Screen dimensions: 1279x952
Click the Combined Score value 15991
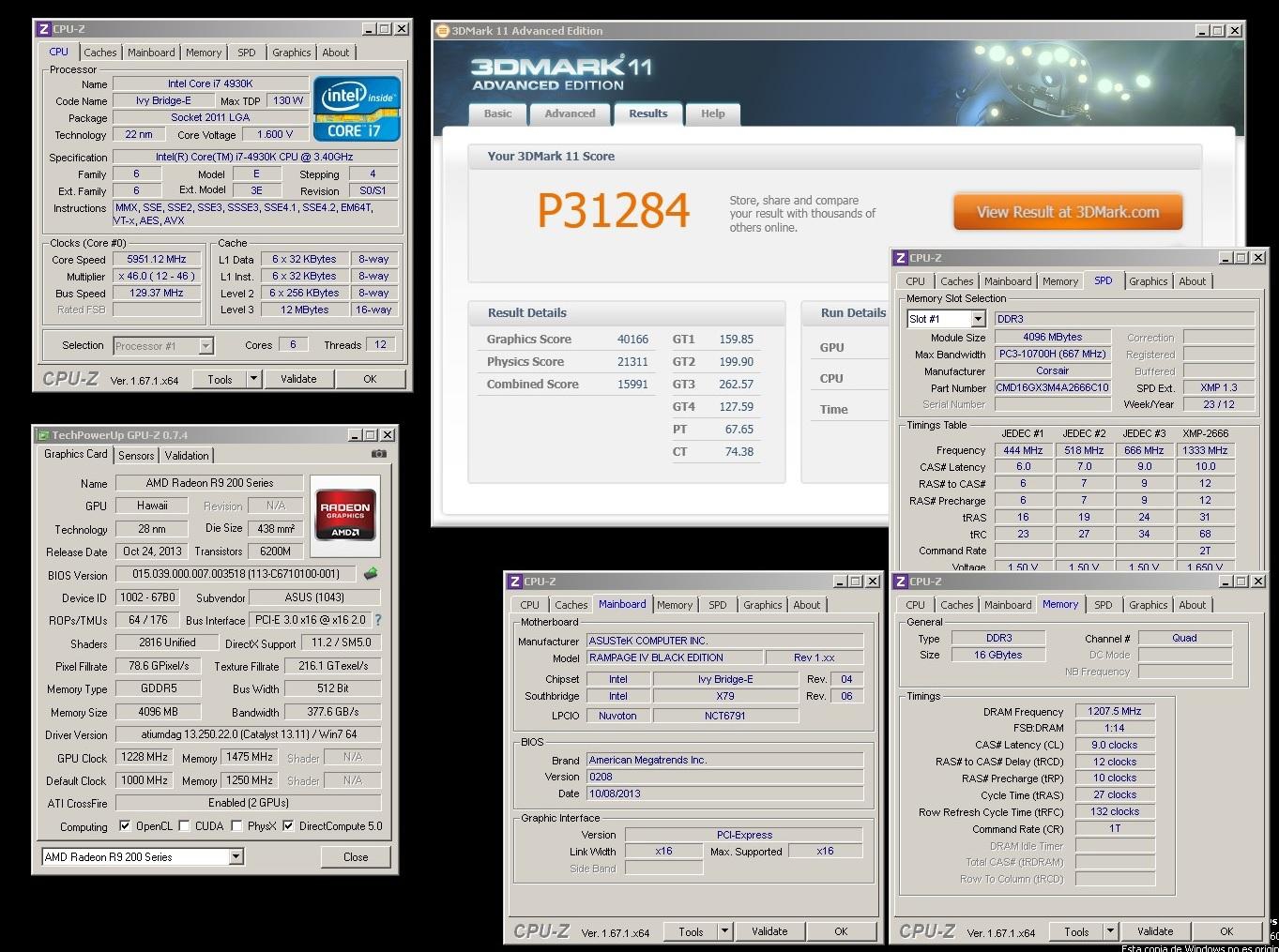[632, 385]
